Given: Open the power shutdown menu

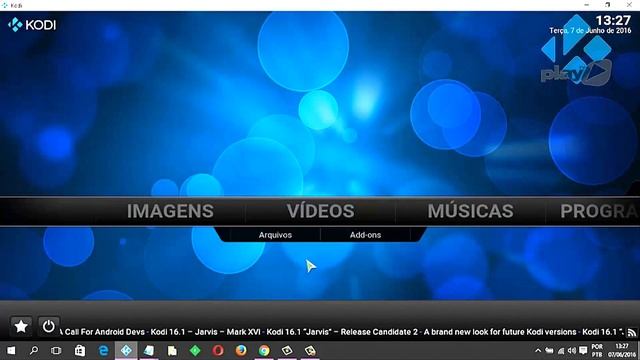Looking at the screenshot, I should click(49, 326).
